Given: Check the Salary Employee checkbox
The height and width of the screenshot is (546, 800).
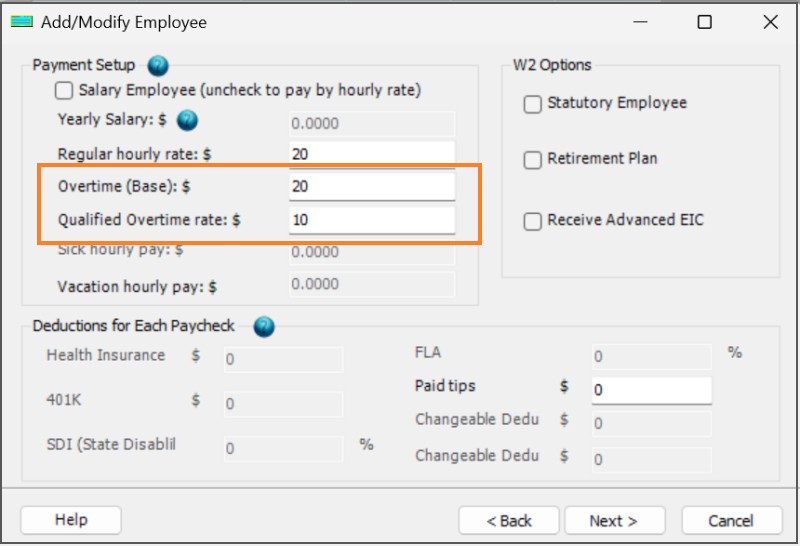Looking at the screenshot, I should click(x=64, y=91).
